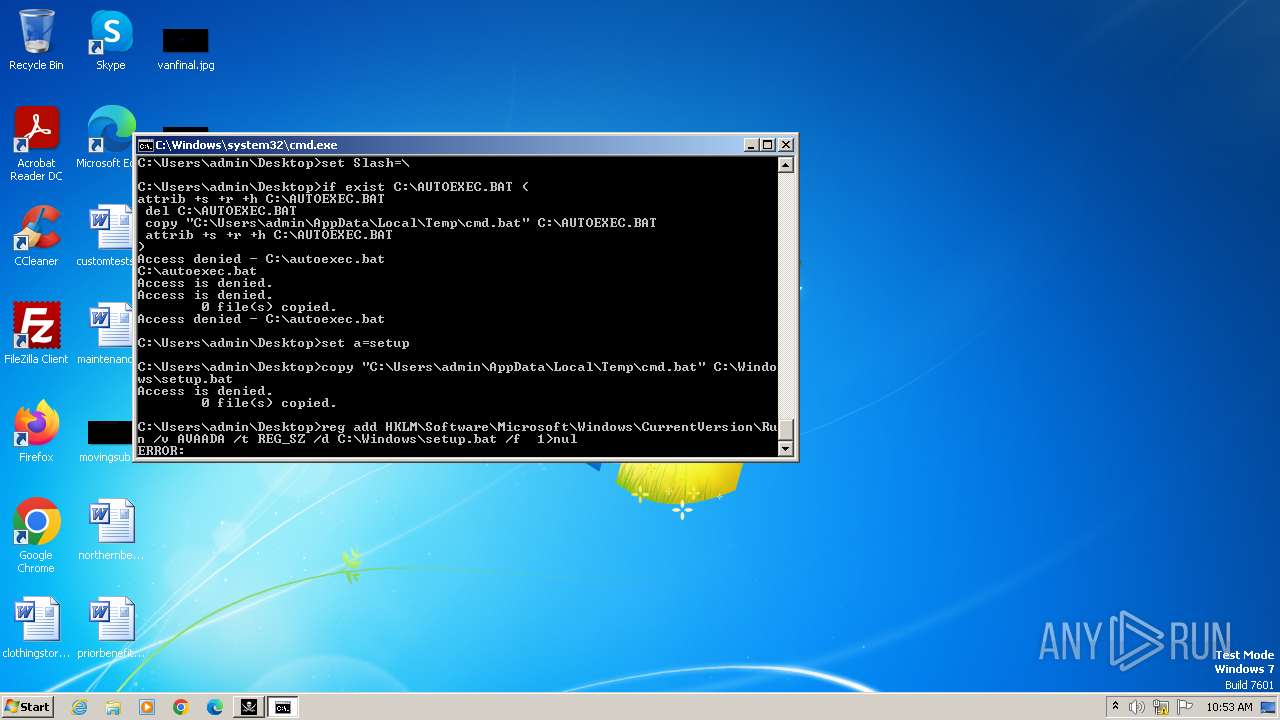The image size is (1280, 720).
Task: Click 'del C:\AUTOEXEC.BAT' console line
Action: [221, 211]
